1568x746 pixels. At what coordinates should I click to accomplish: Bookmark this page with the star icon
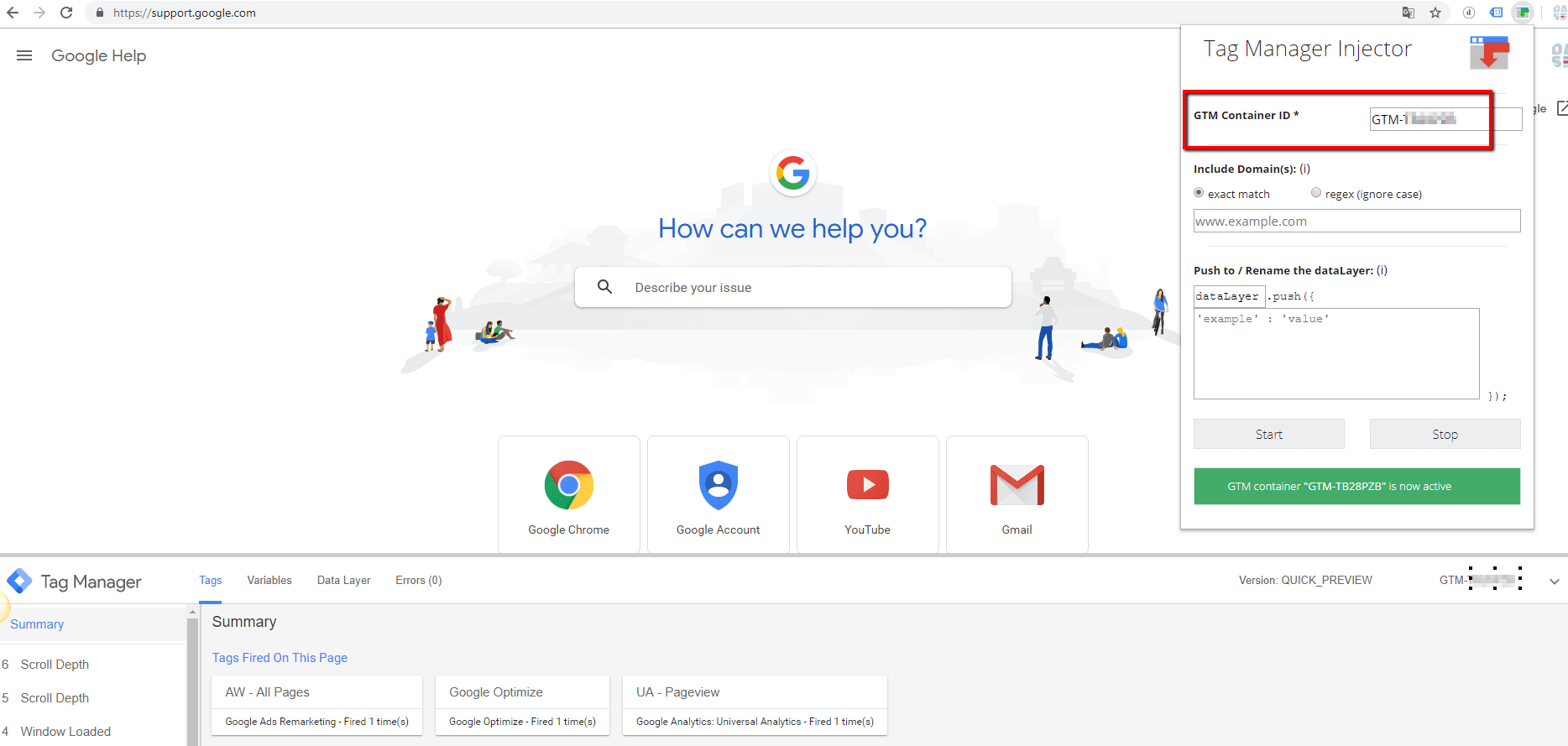[x=1435, y=13]
